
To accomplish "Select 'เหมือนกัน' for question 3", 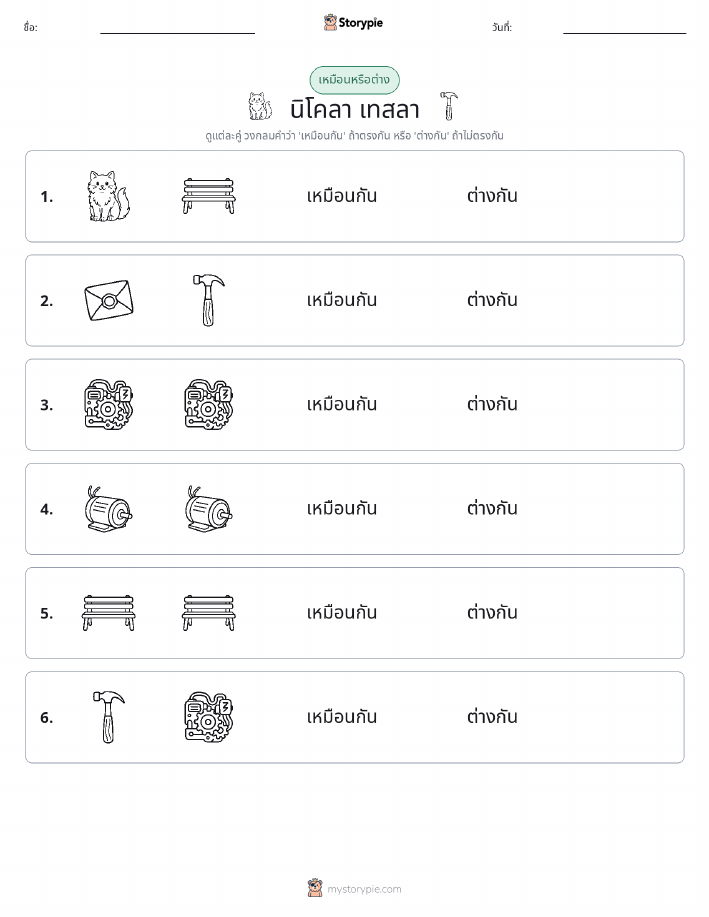I will coord(342,404).
